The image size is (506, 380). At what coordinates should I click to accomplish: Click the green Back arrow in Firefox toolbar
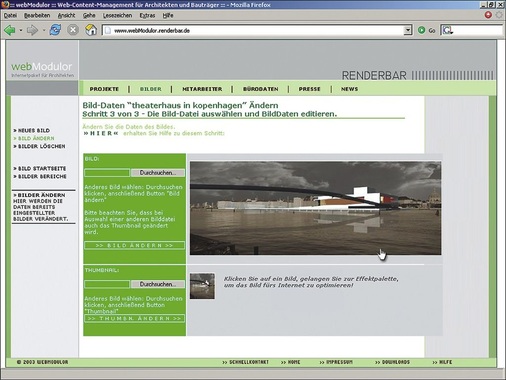(10, 30)
